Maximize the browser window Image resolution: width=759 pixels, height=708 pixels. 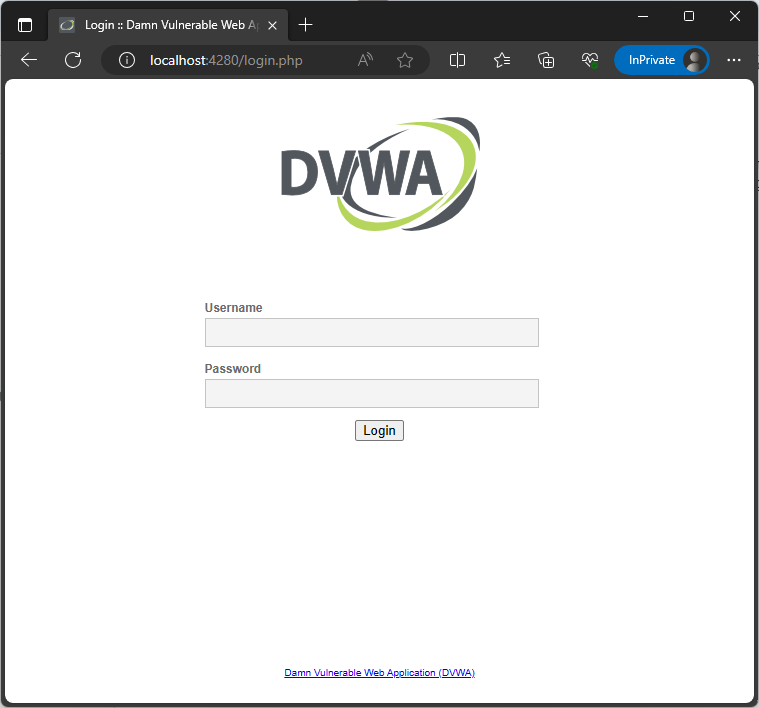[689, 16]
